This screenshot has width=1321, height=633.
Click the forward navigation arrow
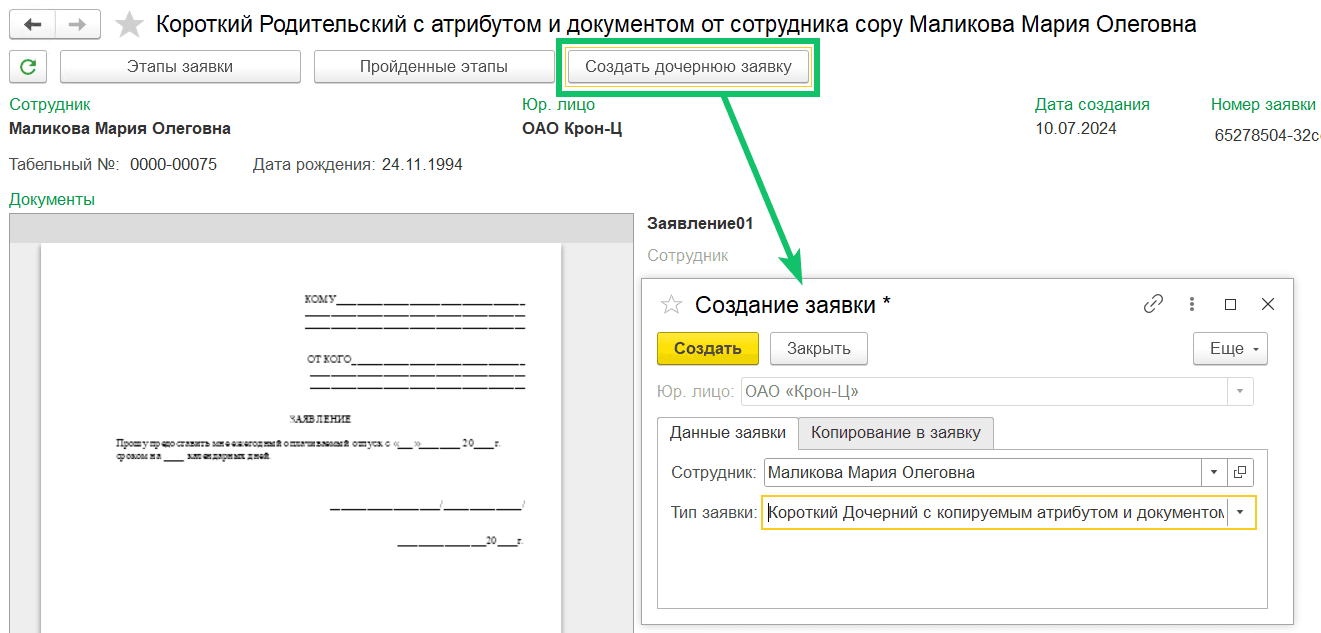(78, 24)
